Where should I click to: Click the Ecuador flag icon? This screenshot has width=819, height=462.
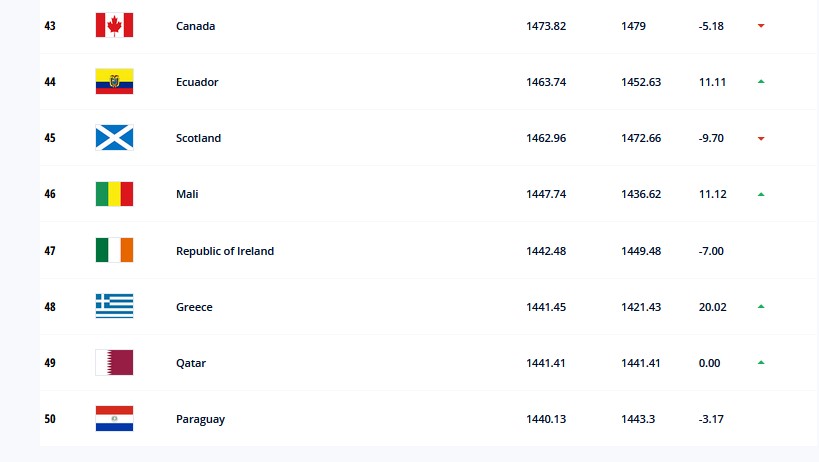pos(114,82)
